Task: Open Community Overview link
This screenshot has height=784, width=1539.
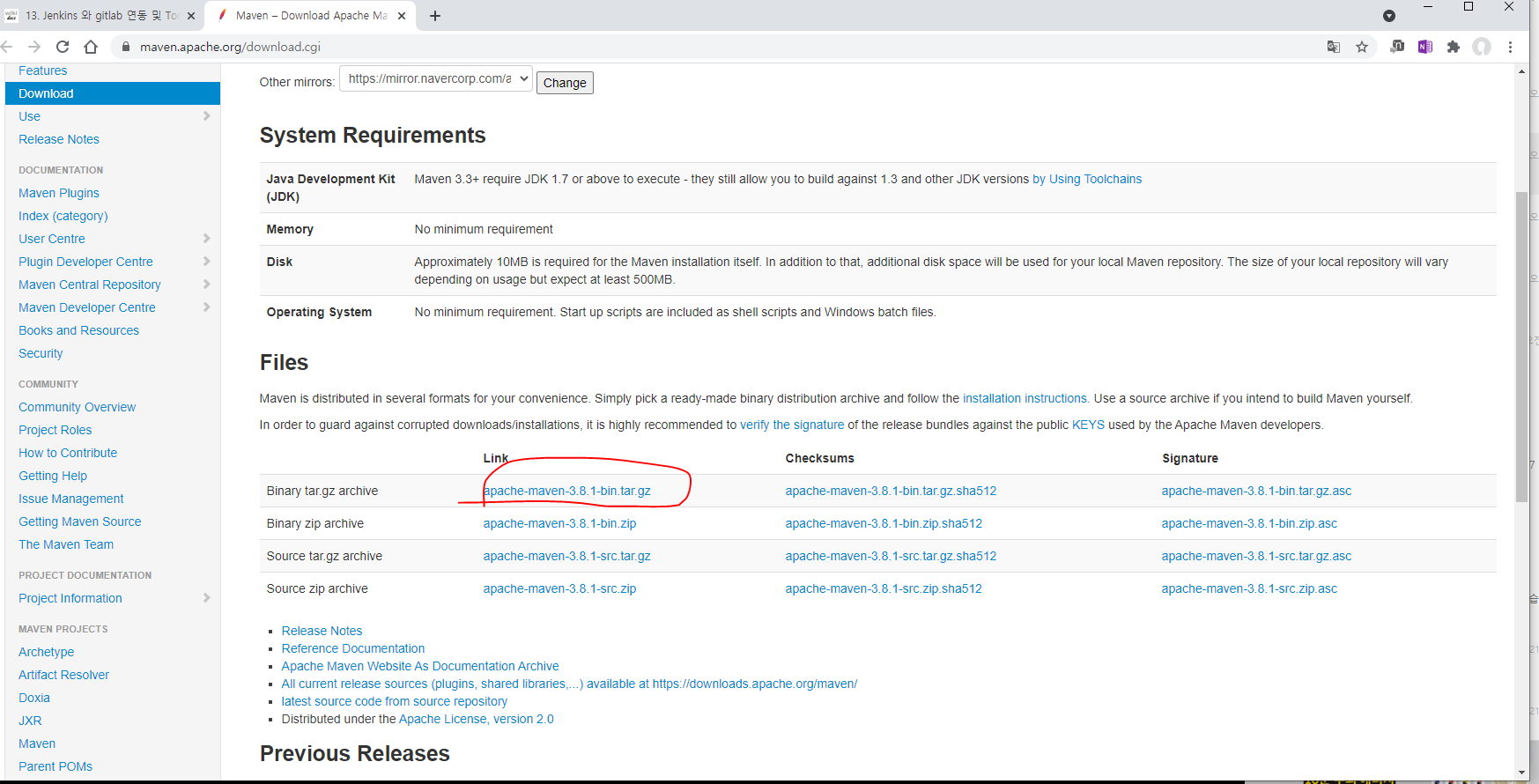Action: tap(77, 407)
